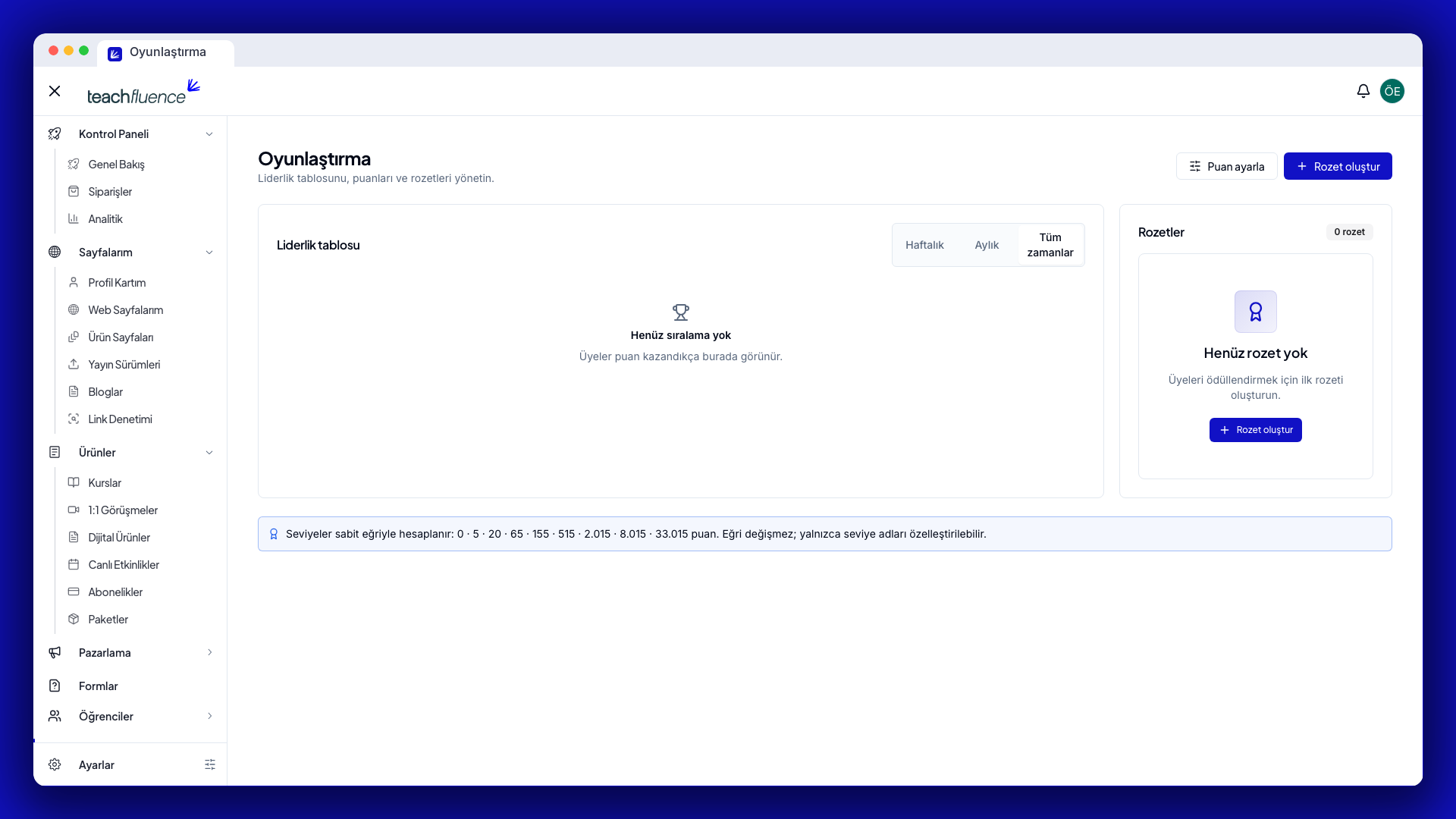Expand the Pazarlama section chevron

[x=209, y=653]
